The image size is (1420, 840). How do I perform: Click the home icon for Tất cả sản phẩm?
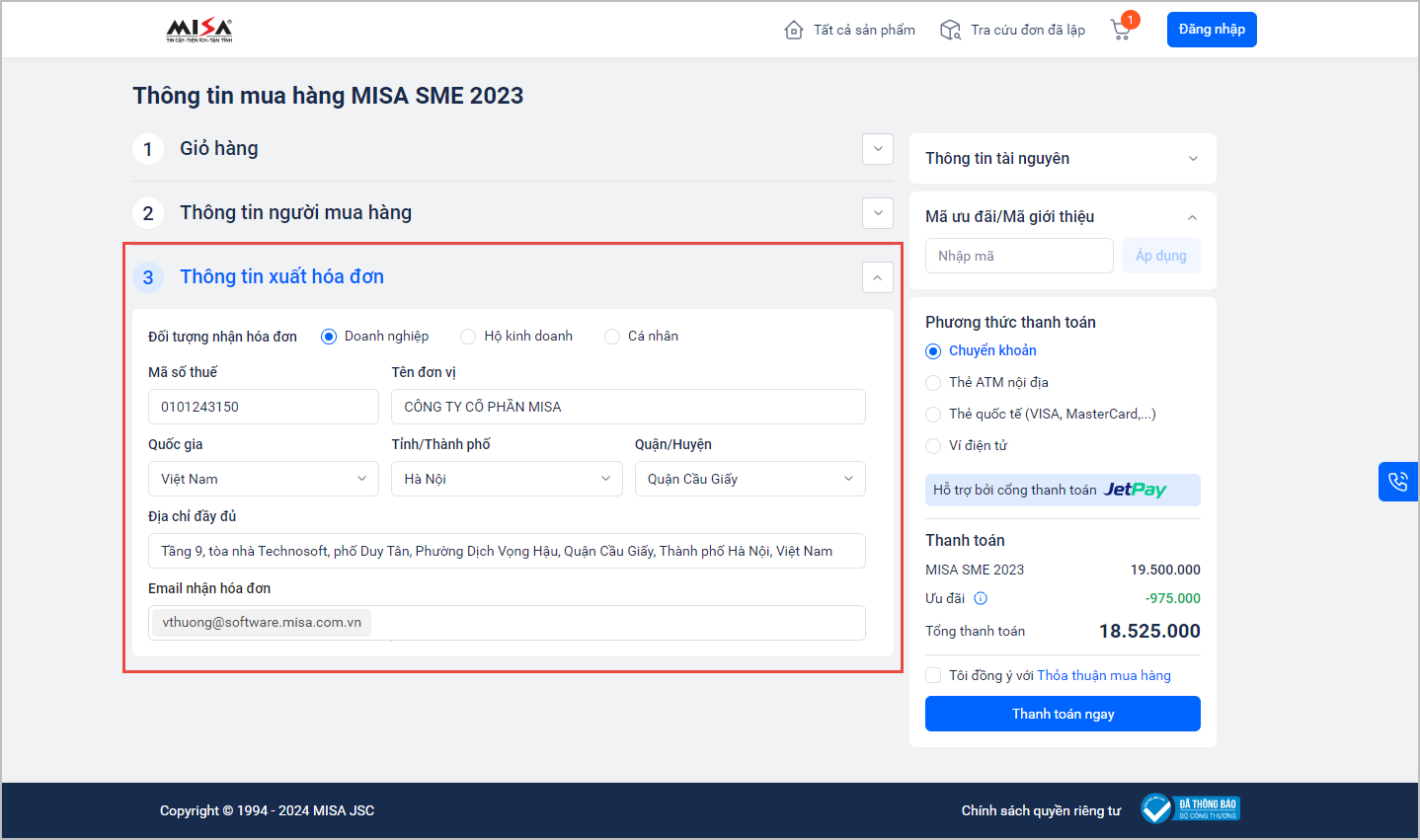[794, 30]
